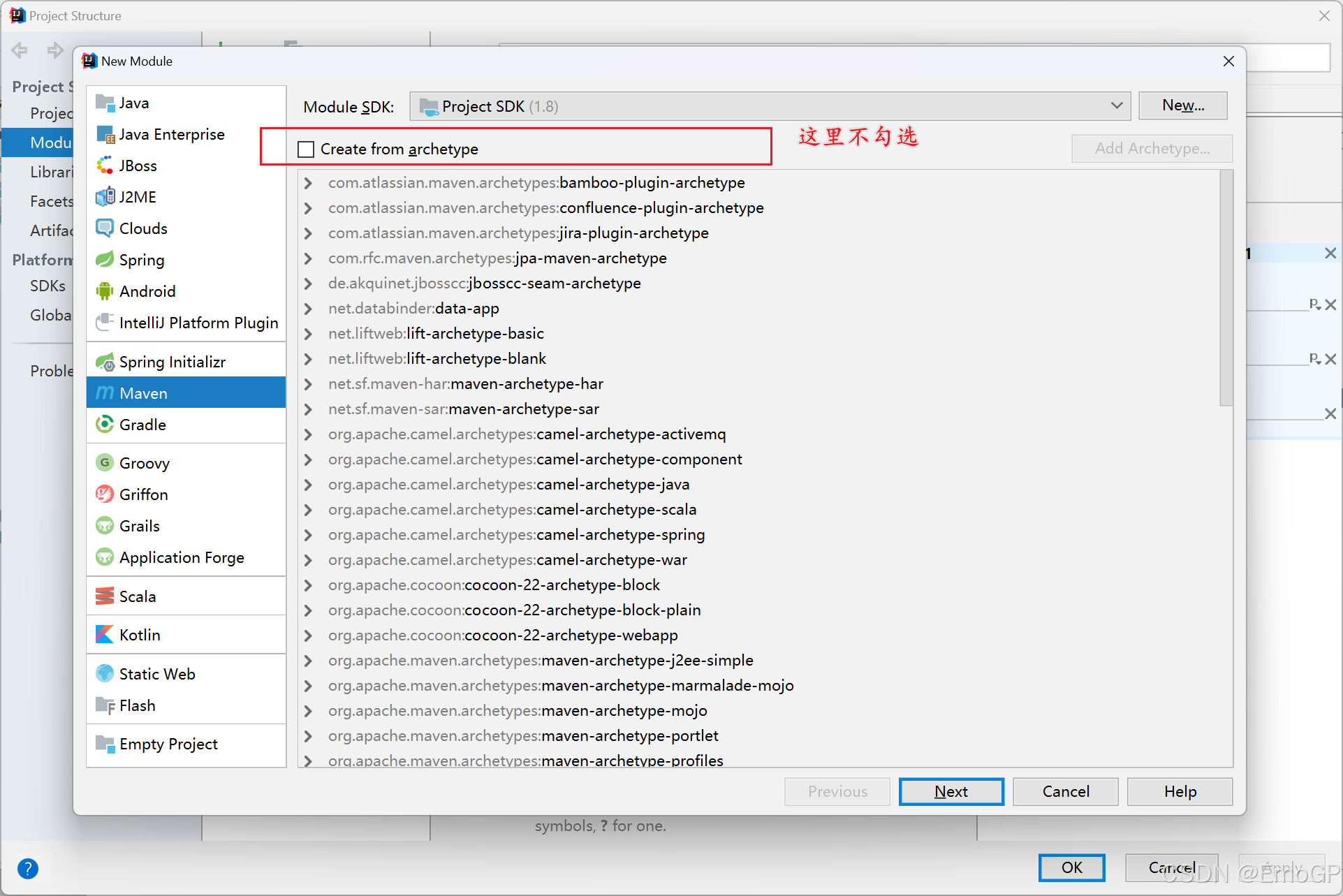Screen dimensions: 1343x896
Task: Click the archetype list vertical scrollbar
Action: coord(1226,288)
